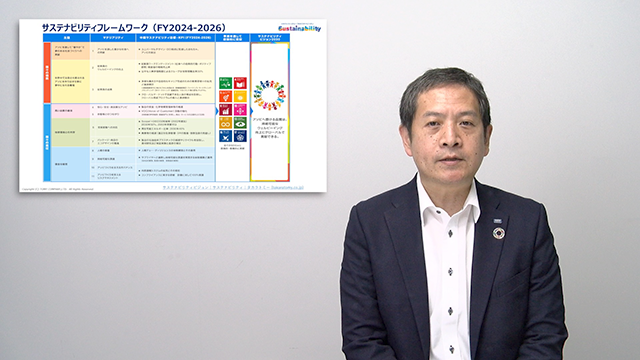This screenshot has height=360, width=640.
Task: Click the pink SDG 10 reduced inequalities icon
Action: coord(240,109)
